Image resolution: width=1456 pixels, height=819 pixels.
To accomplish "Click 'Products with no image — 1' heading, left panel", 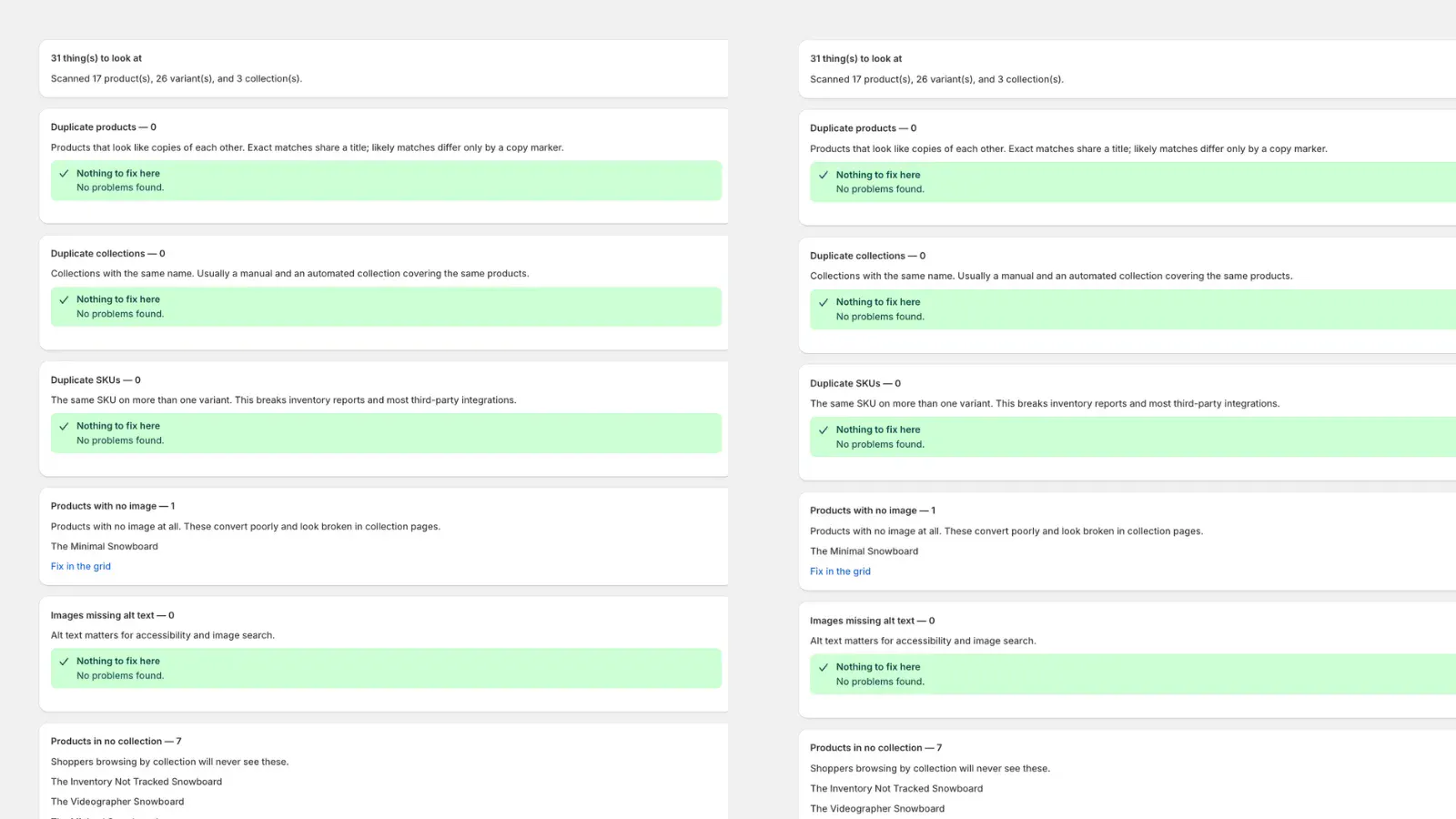I will 113,506.
